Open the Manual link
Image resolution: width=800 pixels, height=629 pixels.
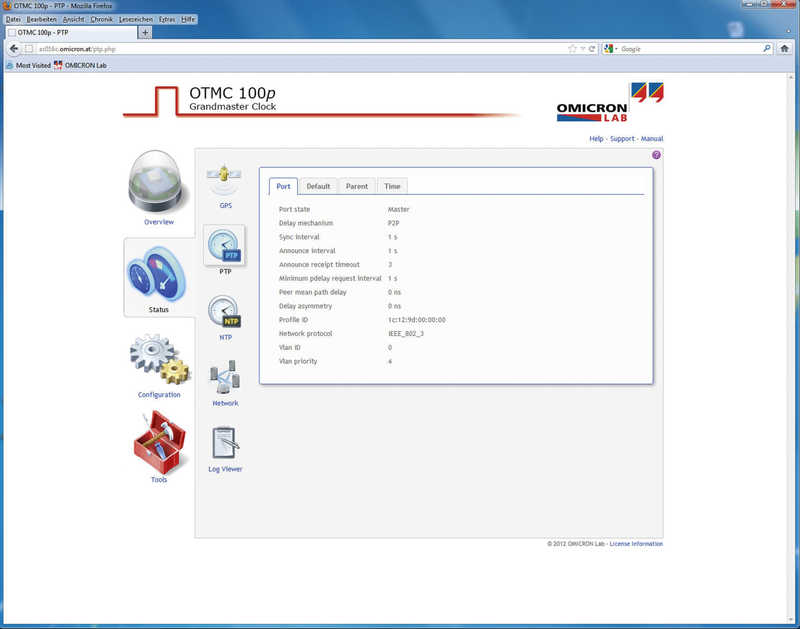[x=652, y=139]
